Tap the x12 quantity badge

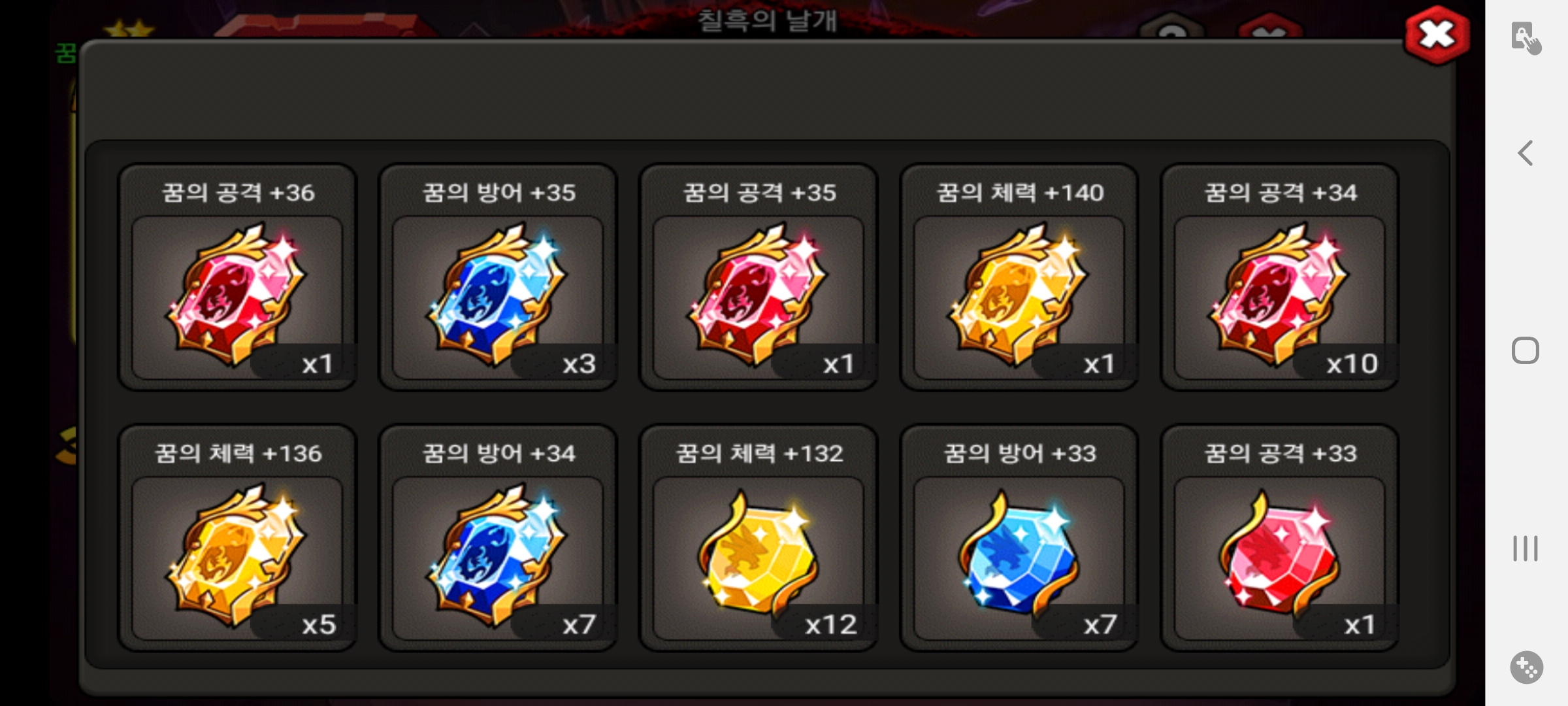point(830,625)
